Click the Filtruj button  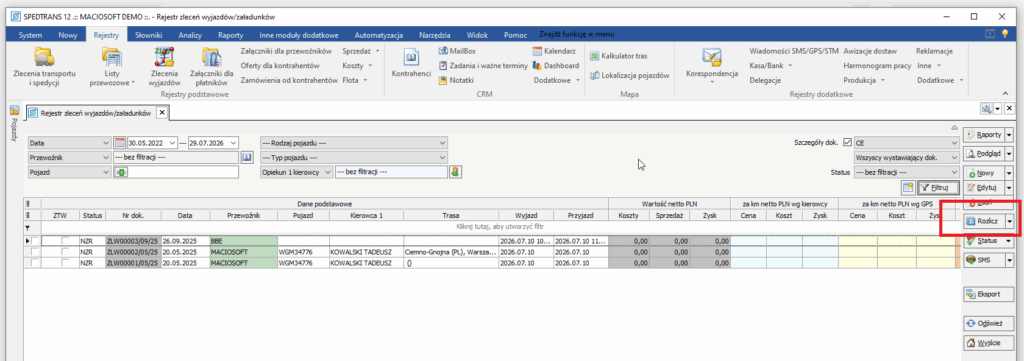[937, 187]
